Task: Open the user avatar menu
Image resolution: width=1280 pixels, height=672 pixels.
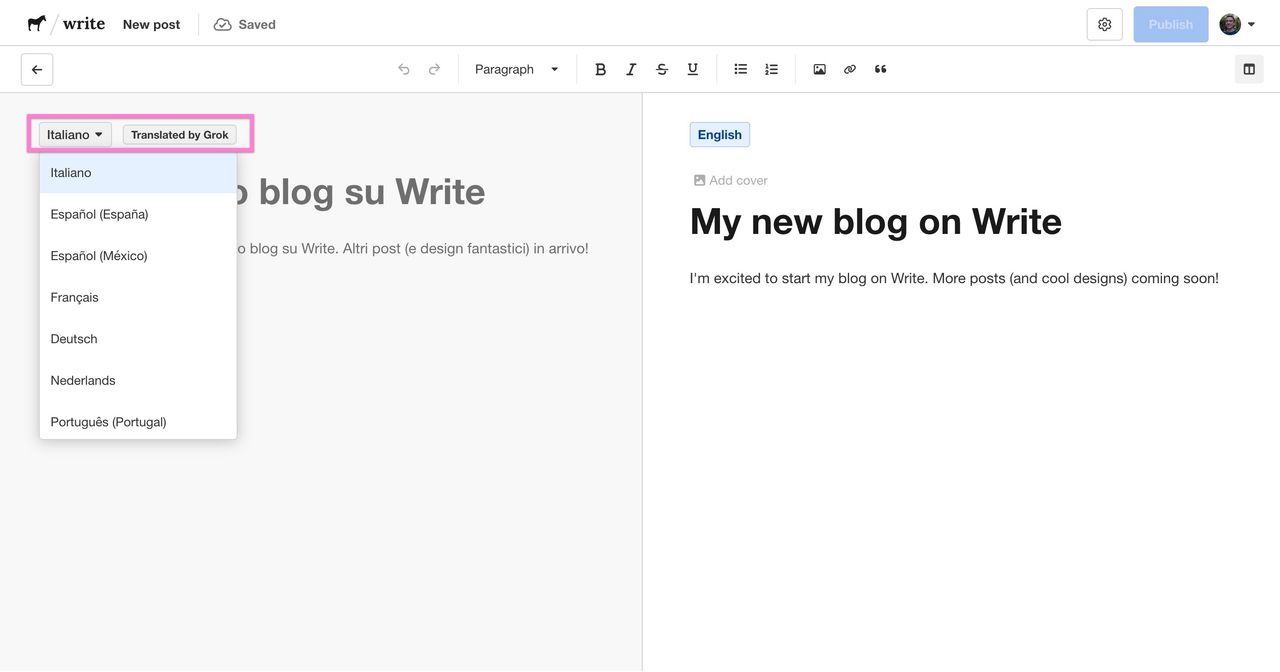Action: 1237,24
